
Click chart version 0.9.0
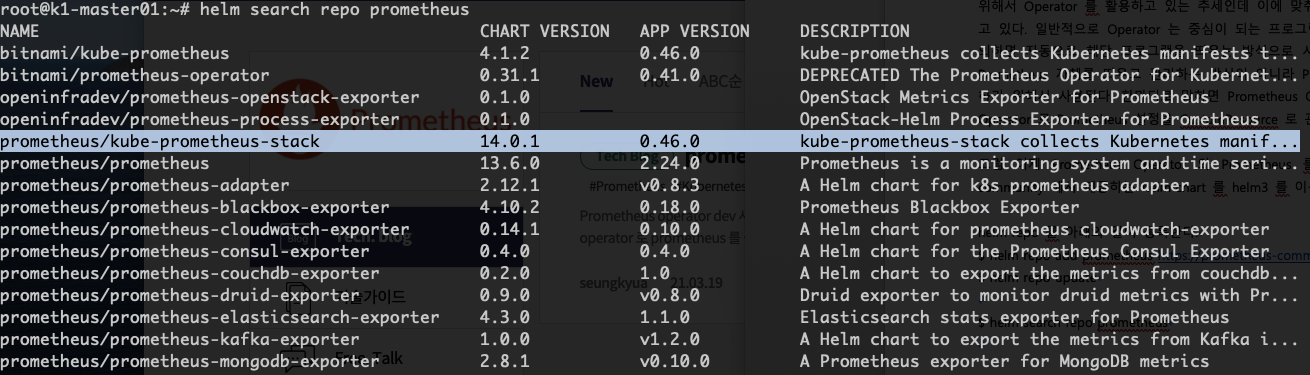[505, 295]
